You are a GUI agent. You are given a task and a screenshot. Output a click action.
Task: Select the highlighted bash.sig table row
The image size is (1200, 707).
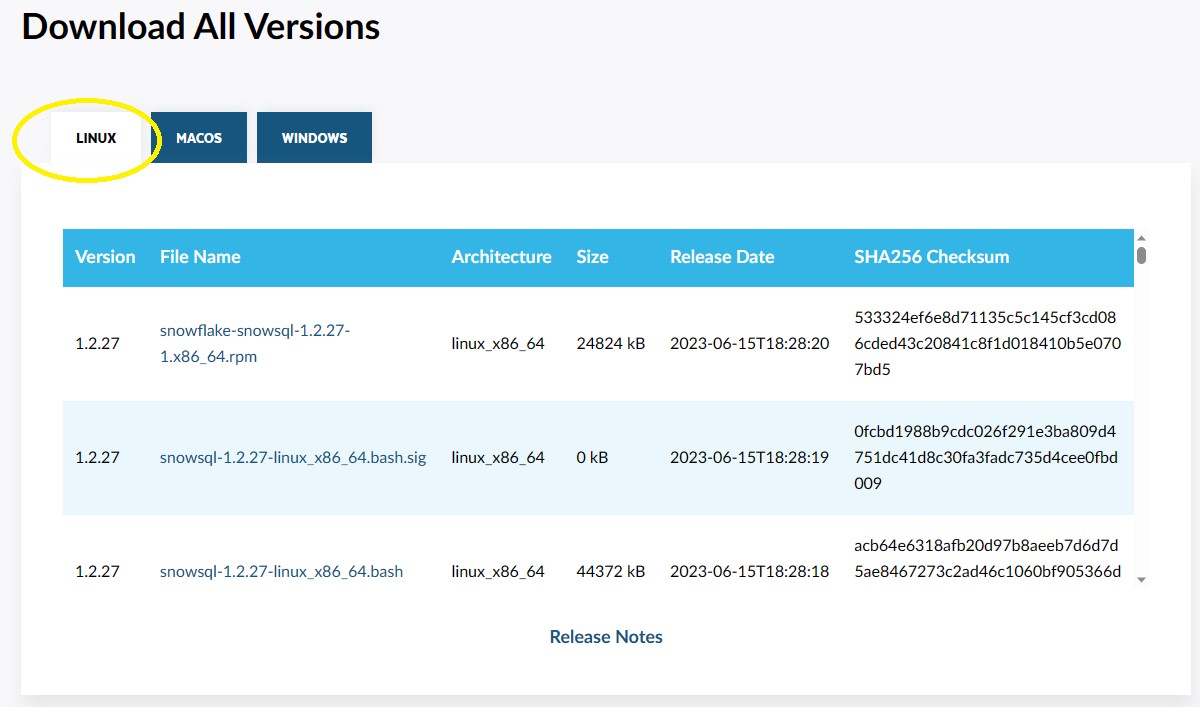[600, 456]
